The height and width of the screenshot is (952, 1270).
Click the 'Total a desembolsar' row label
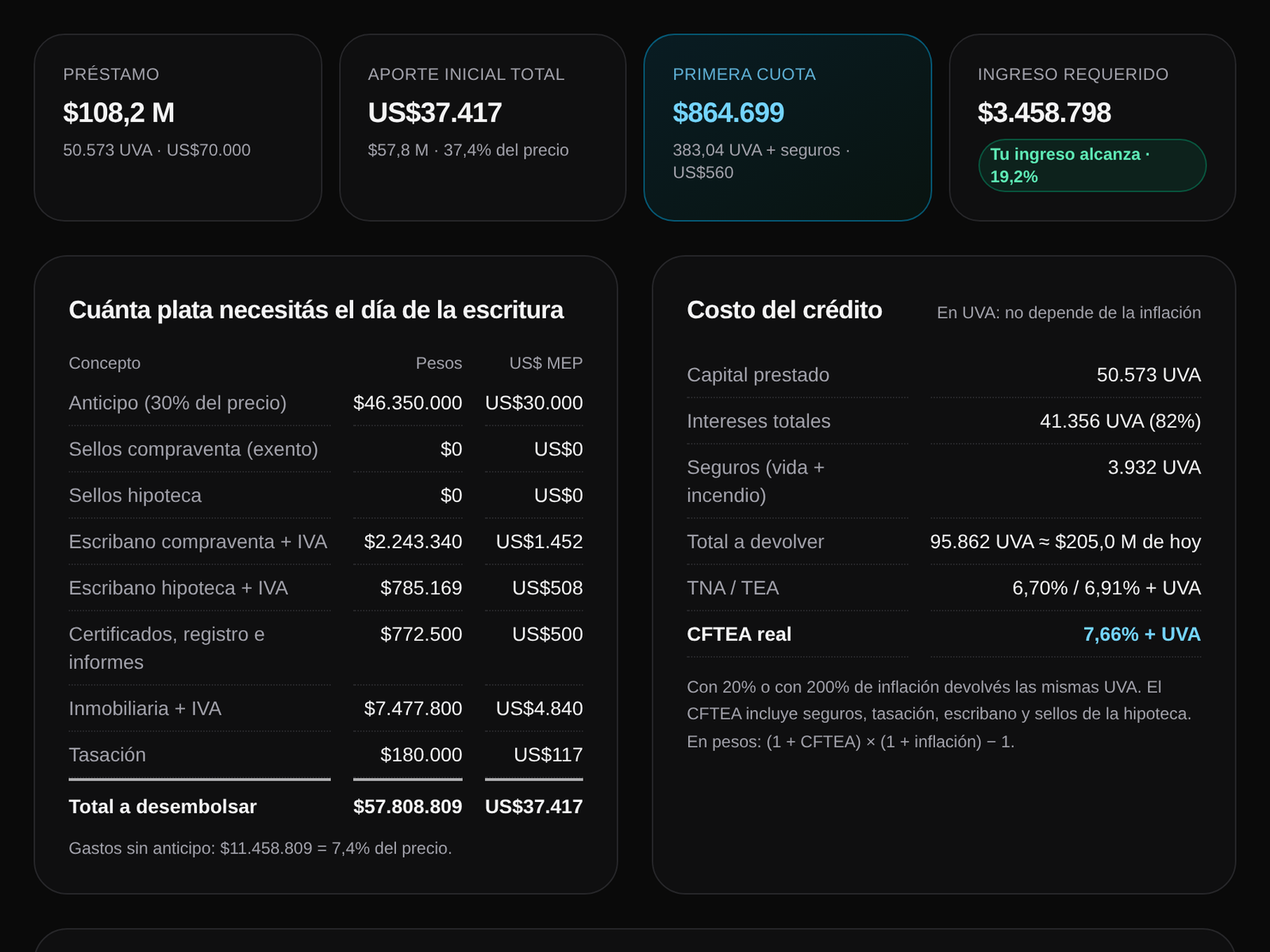pos(163,807)
